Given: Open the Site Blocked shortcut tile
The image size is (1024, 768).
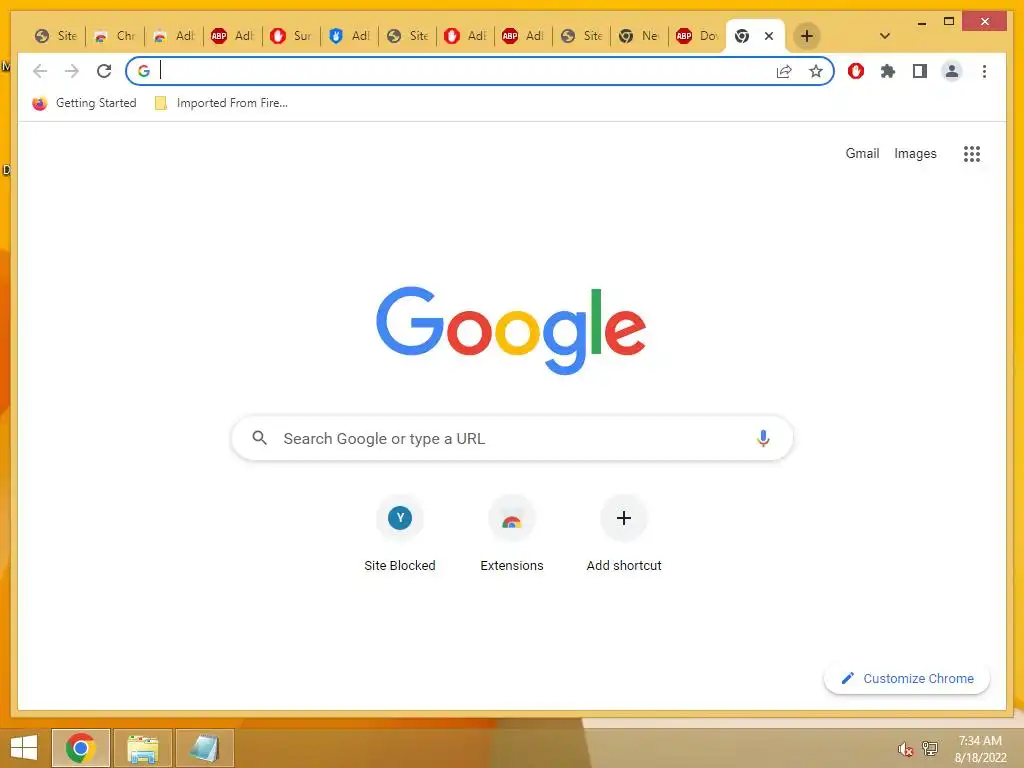Looking at the screenshot, I should [400, 534].
